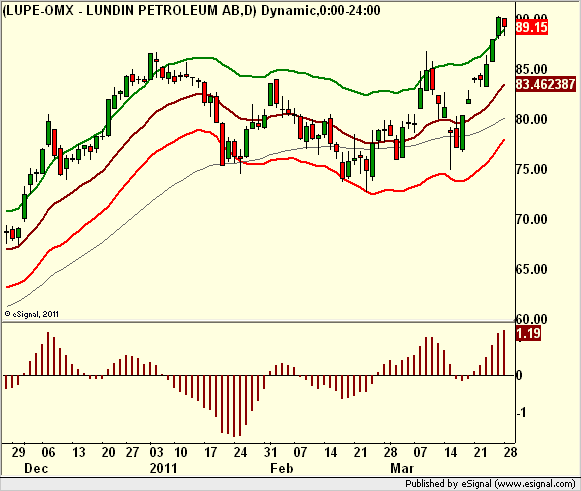Click the 70.00 price axis label

(531, 219)
